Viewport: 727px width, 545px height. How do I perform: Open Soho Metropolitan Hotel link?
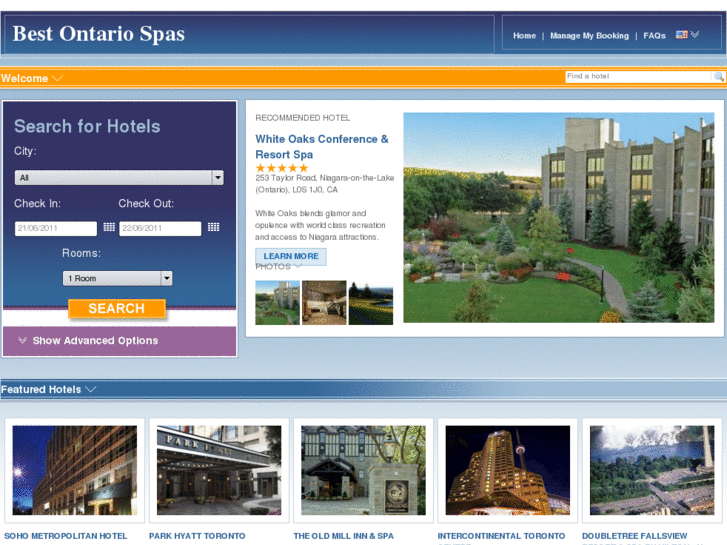point(65,536)
